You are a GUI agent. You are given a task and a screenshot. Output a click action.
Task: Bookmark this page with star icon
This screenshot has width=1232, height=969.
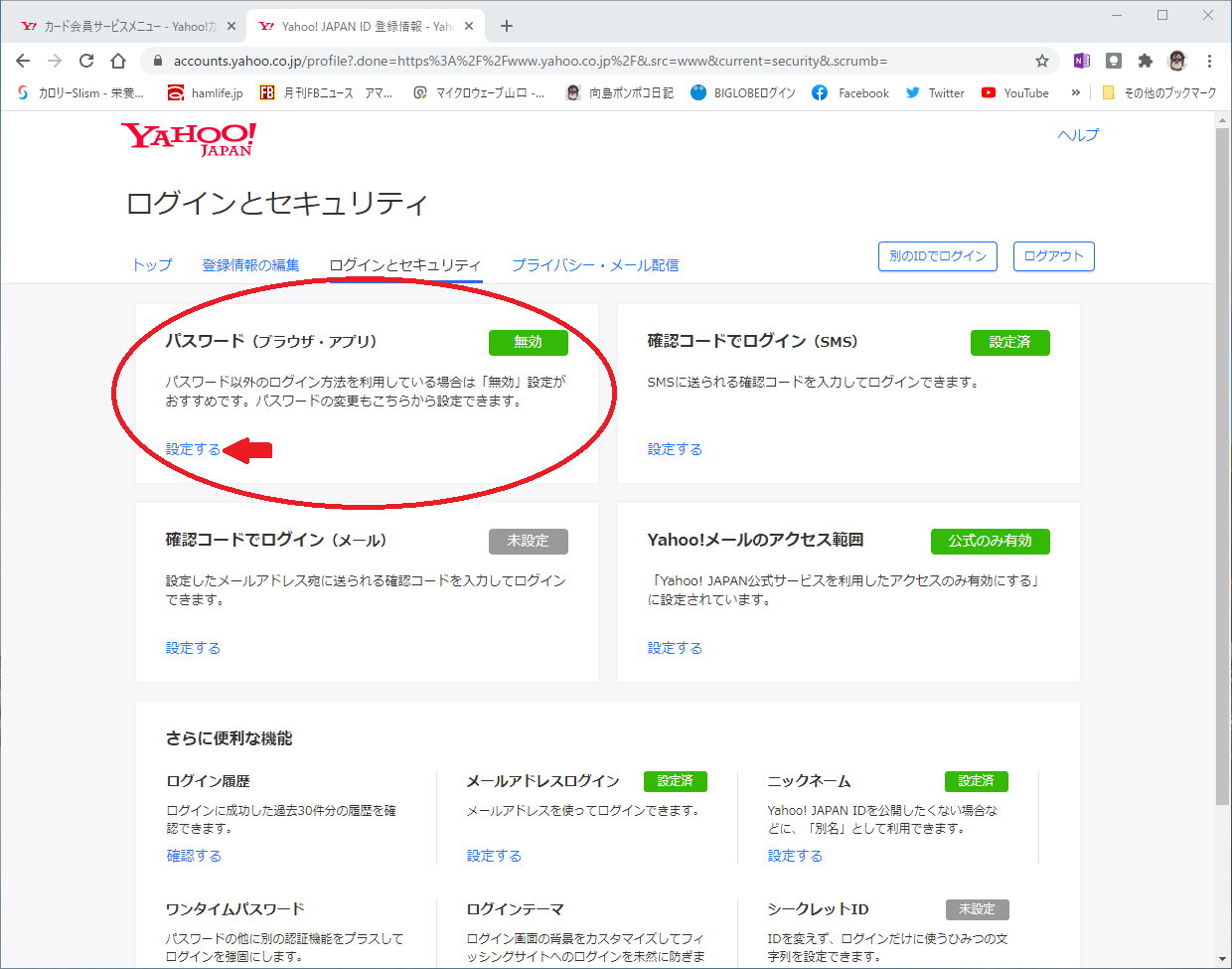tap(1042, 61)
